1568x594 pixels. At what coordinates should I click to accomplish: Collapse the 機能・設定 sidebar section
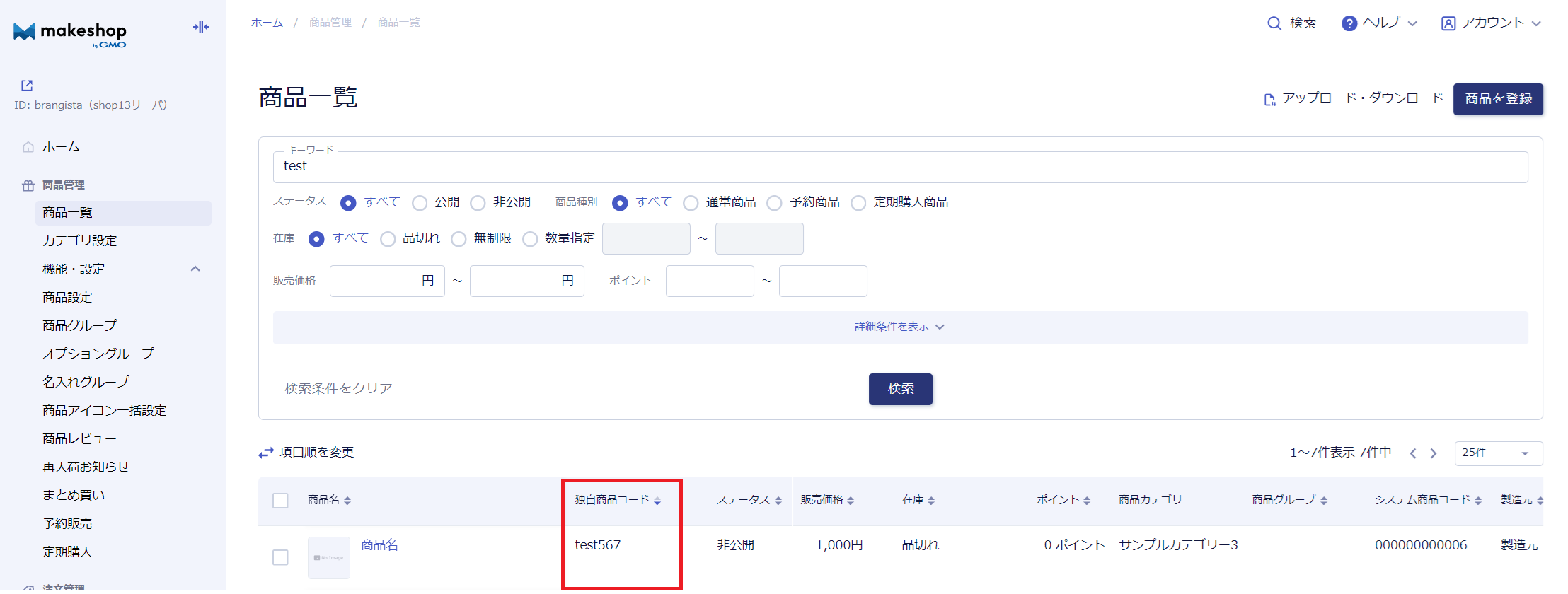tap(195, 269)
